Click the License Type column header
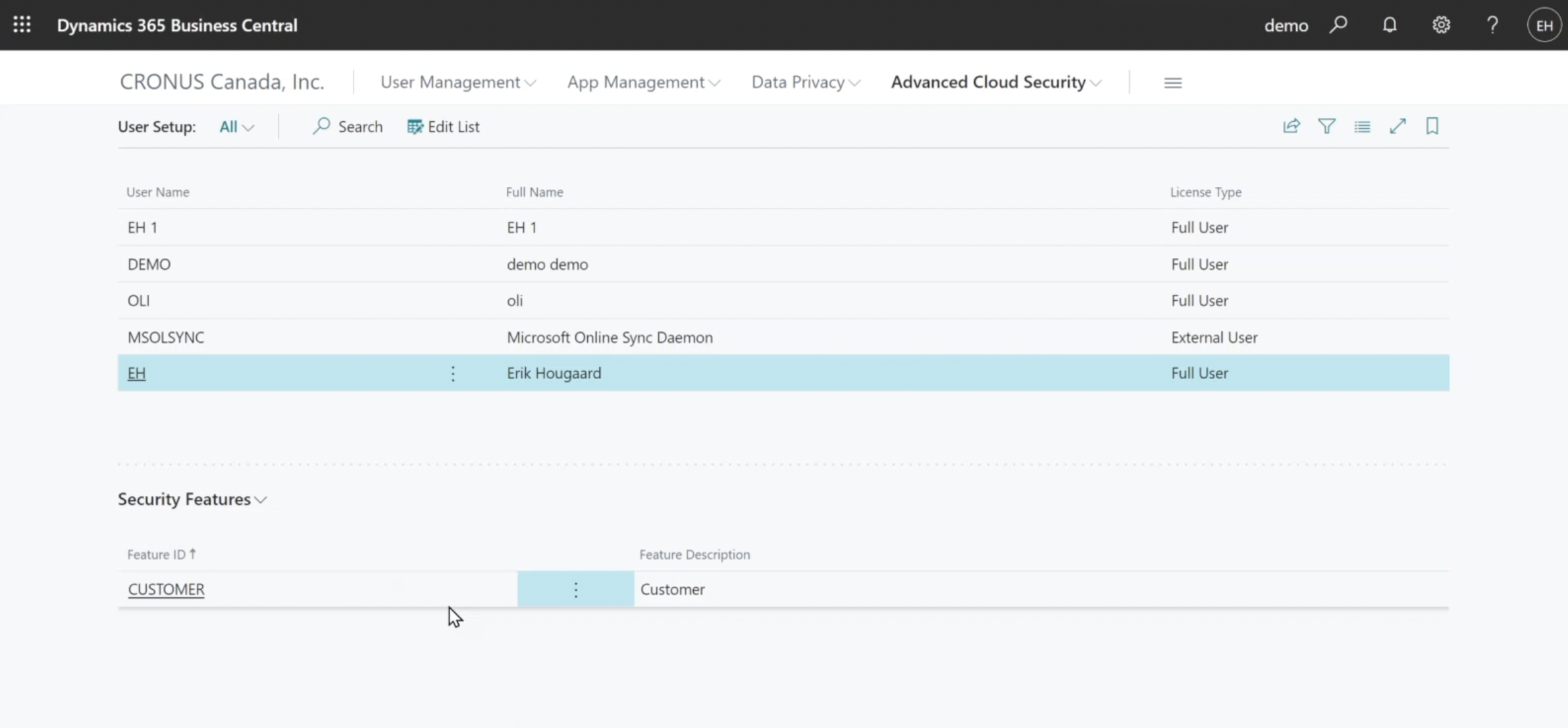The height and width of the screenshot is (728, 1568). (1206, 192)
